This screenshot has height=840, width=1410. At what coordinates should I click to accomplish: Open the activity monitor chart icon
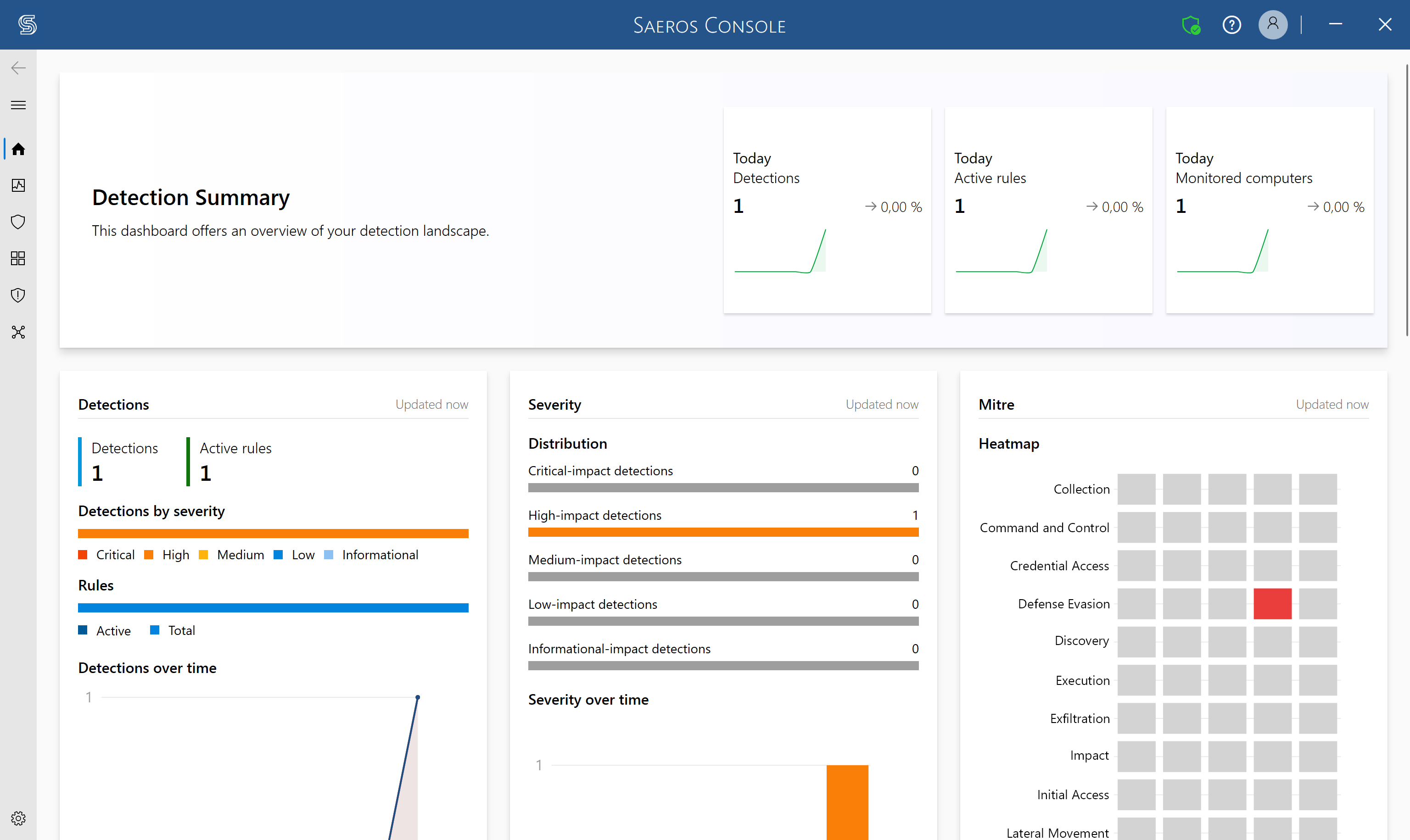(x=18, y=185)
